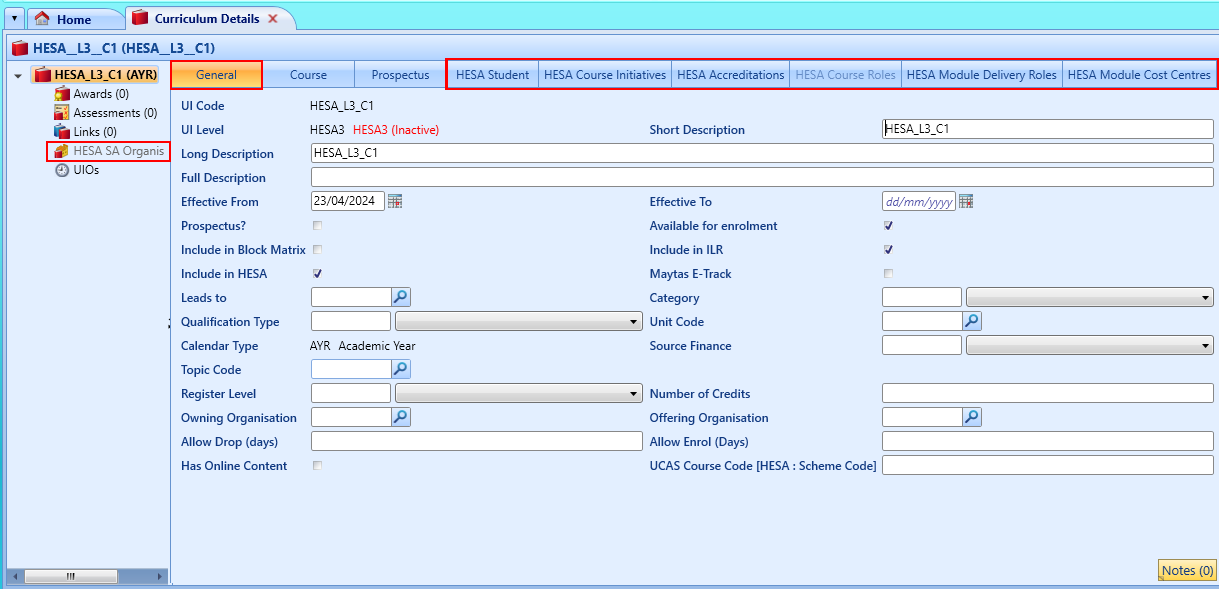The height and width of the screenshot is (589, 1219).
Task: Open the Prospectus tab
Action: pos(400,75)
